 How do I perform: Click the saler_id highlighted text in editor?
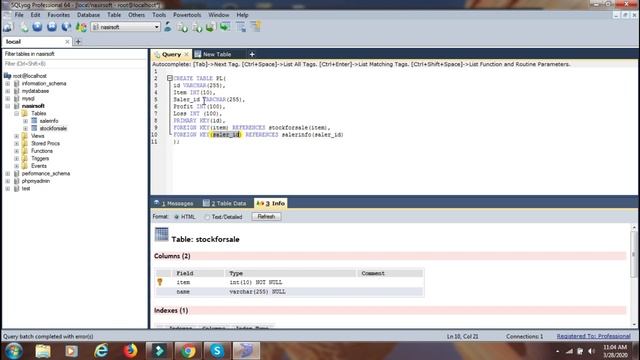[x=226, y=135]
